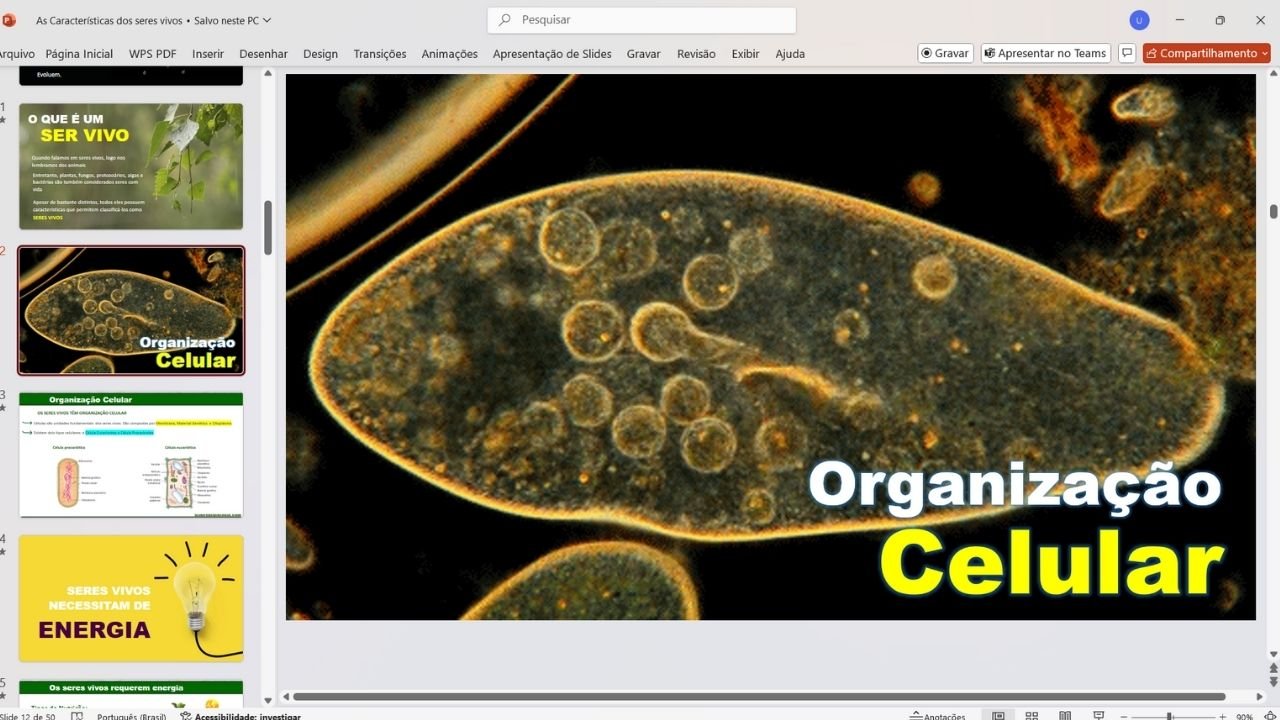
Task: Click Fit slide to window icon
Action: coord(1271,716)
